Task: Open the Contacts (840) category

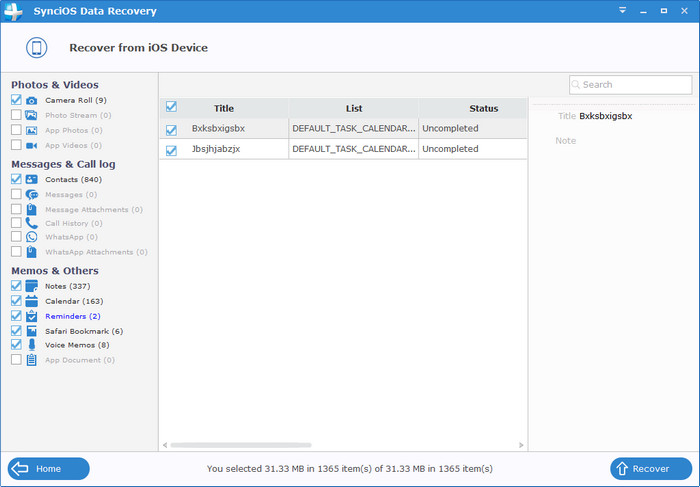Action: 74,179
